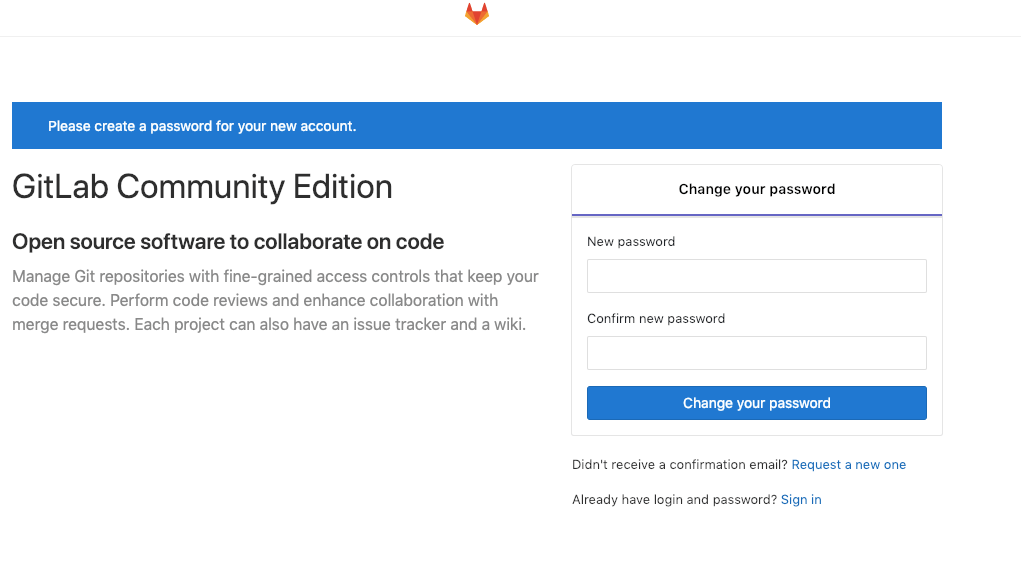Click the Didn't receive a confirmation email text
Screen dimensions: 1021x579
[x=680, y=465]
